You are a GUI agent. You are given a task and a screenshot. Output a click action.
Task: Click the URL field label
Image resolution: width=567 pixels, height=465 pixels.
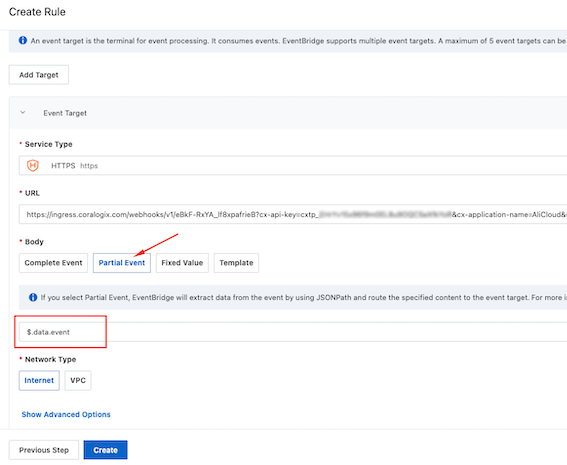pos(32,193)
